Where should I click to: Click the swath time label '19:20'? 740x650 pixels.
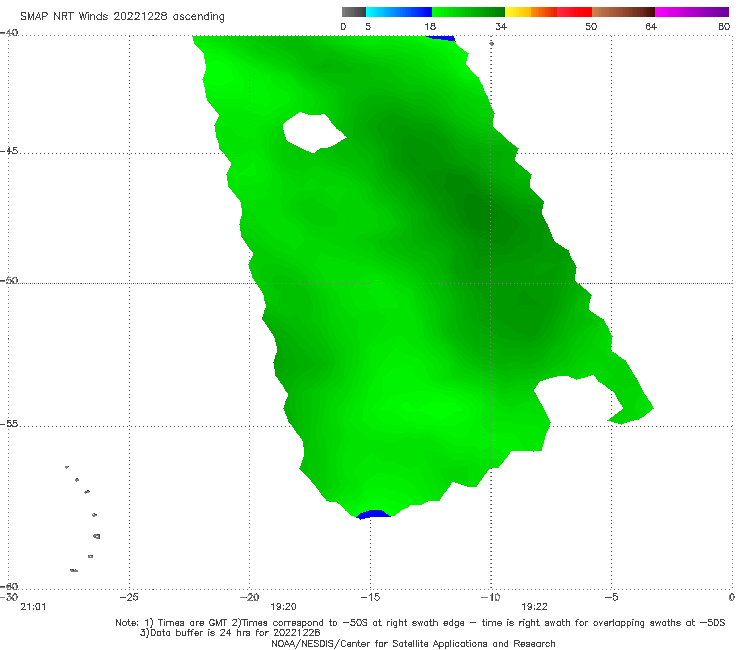tap(283, 607)
